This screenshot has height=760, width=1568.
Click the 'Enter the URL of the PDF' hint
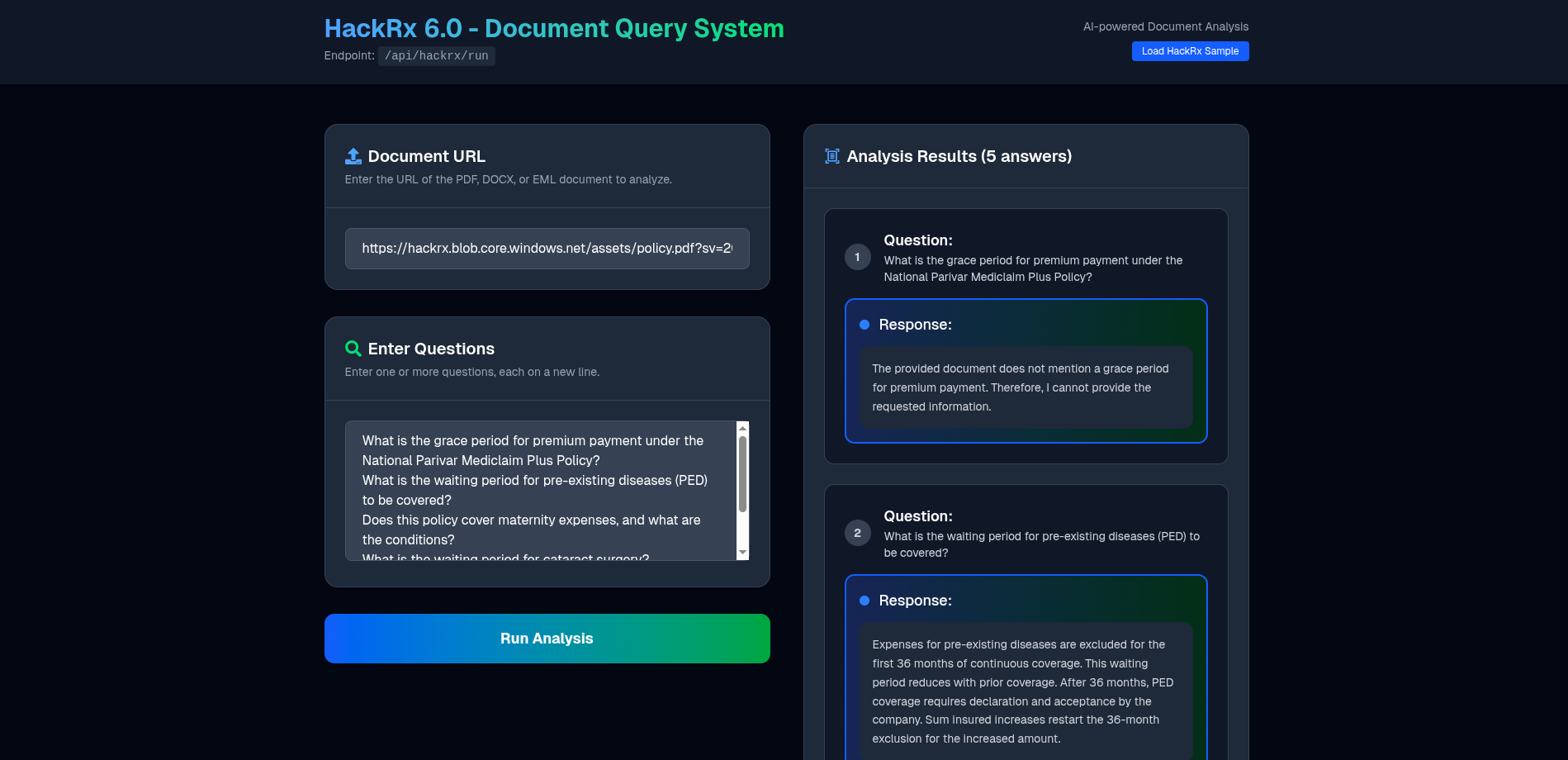[x=509, y=179]
